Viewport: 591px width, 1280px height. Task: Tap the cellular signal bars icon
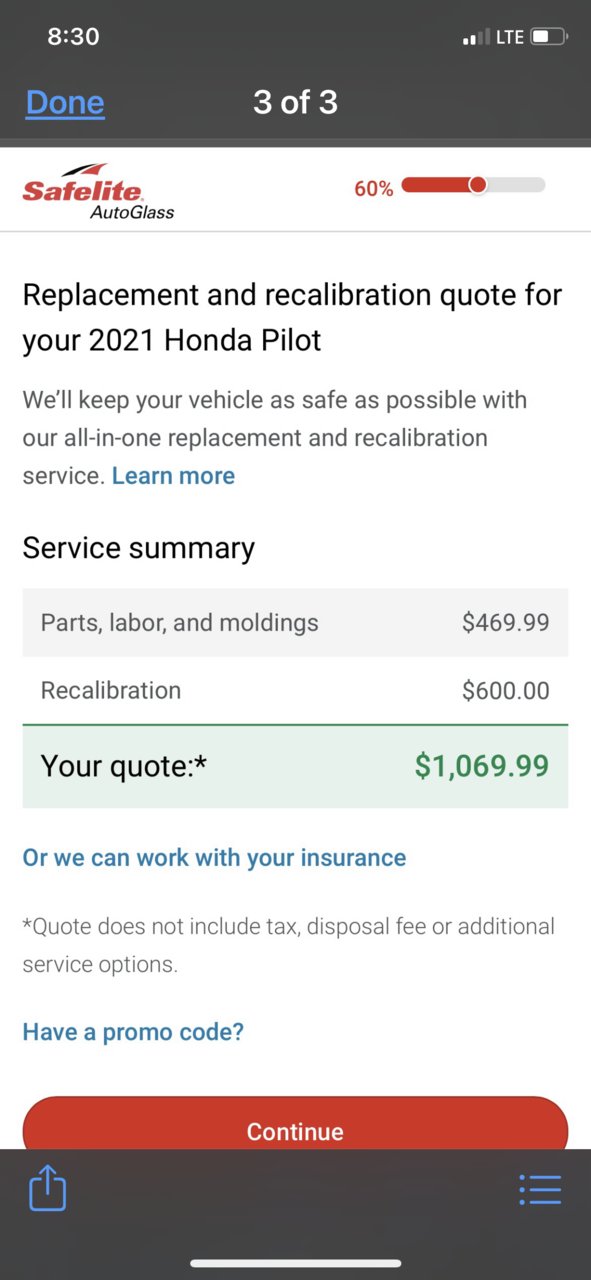[476, 38]
